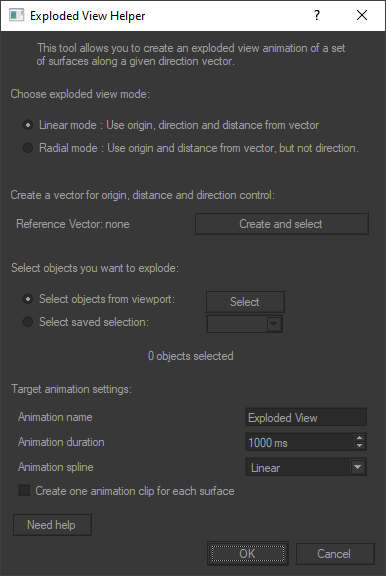386x576 pixels.
Task: Click the Select button for viewport objects
Action: [245, 302]
